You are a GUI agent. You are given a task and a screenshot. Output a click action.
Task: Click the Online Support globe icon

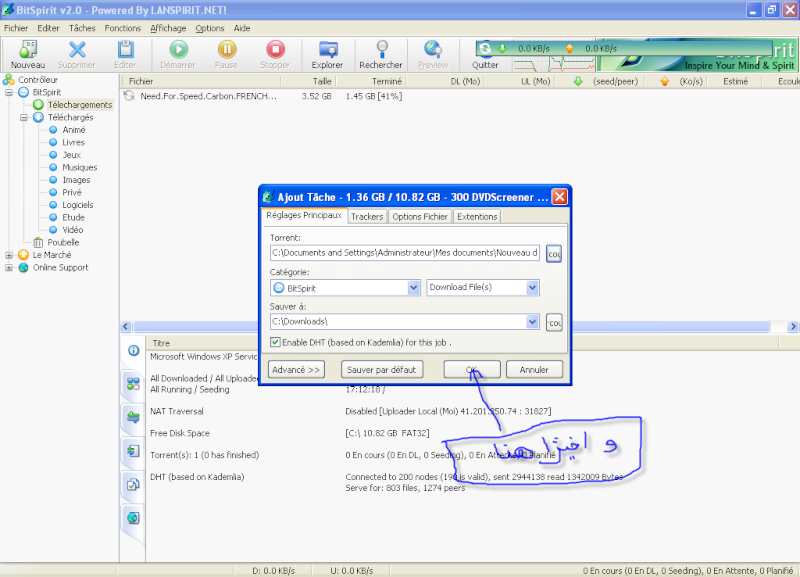pos(23,267)
